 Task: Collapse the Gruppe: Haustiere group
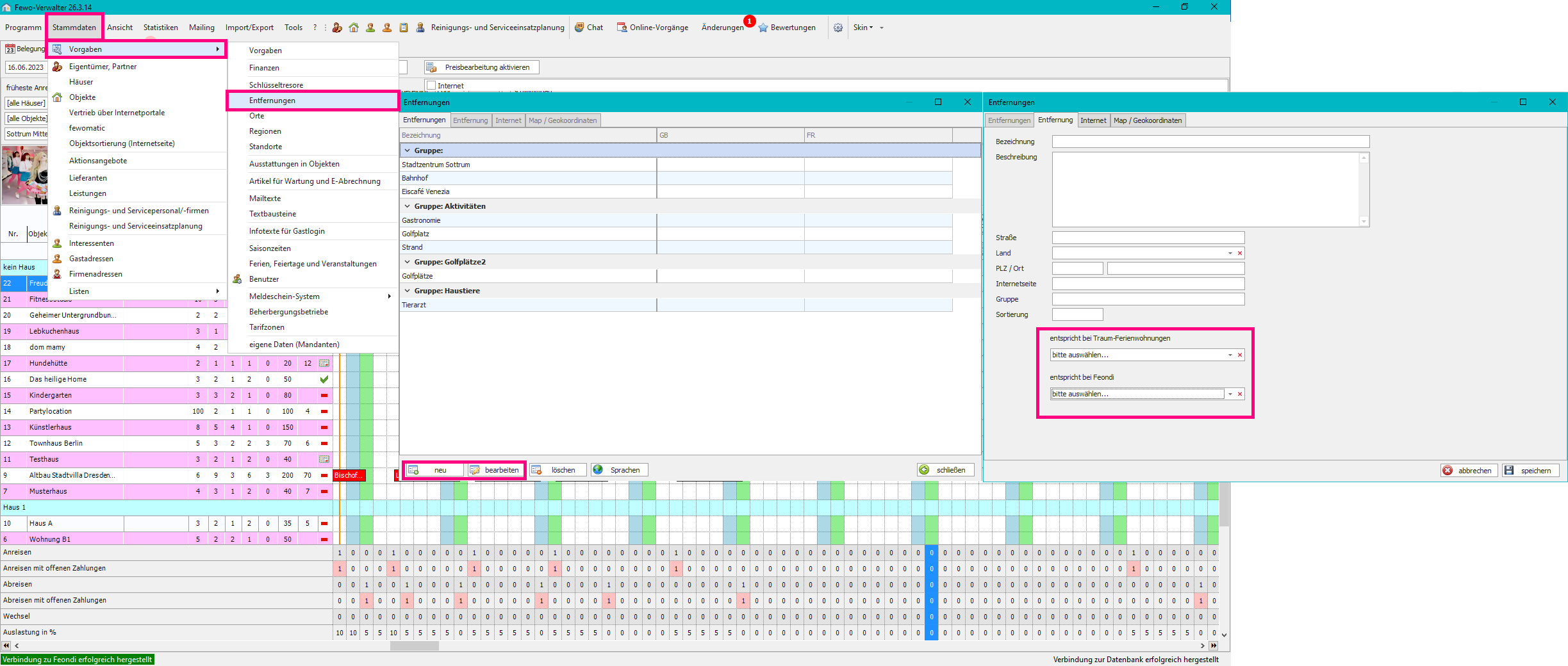coord(408,291)
